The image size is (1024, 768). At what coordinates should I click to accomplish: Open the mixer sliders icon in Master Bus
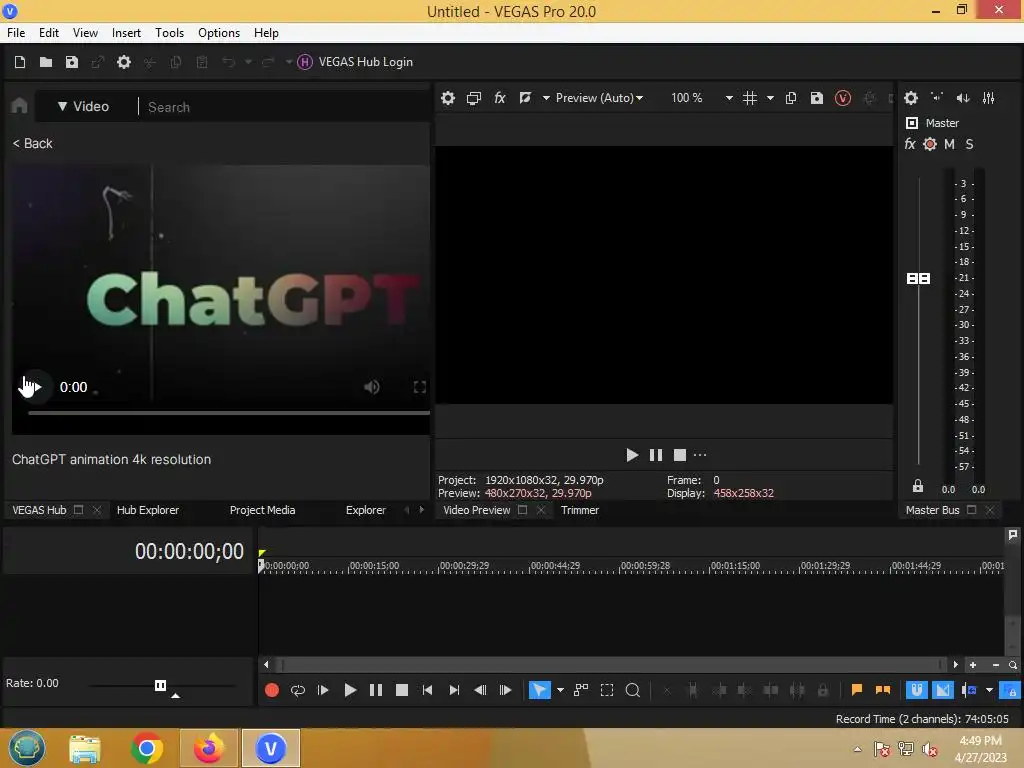pyautogui.click(x=989, y=98)
